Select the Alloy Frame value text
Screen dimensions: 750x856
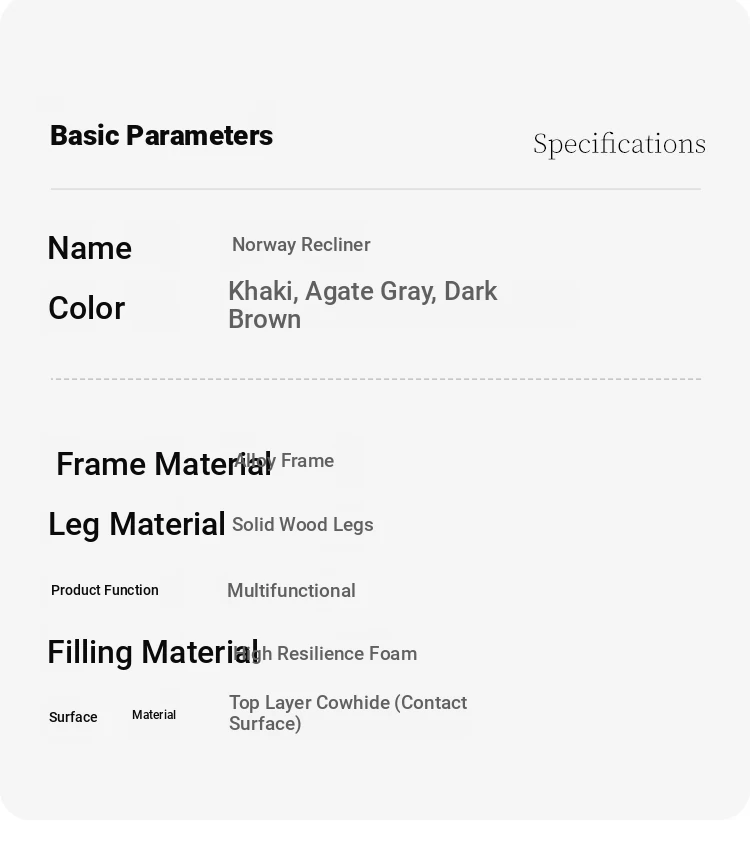284,461
